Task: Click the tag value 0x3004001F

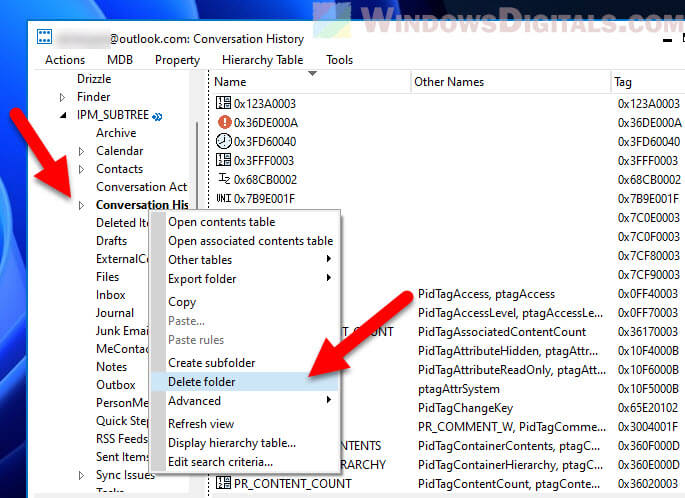Action: [x=648, y=427]
